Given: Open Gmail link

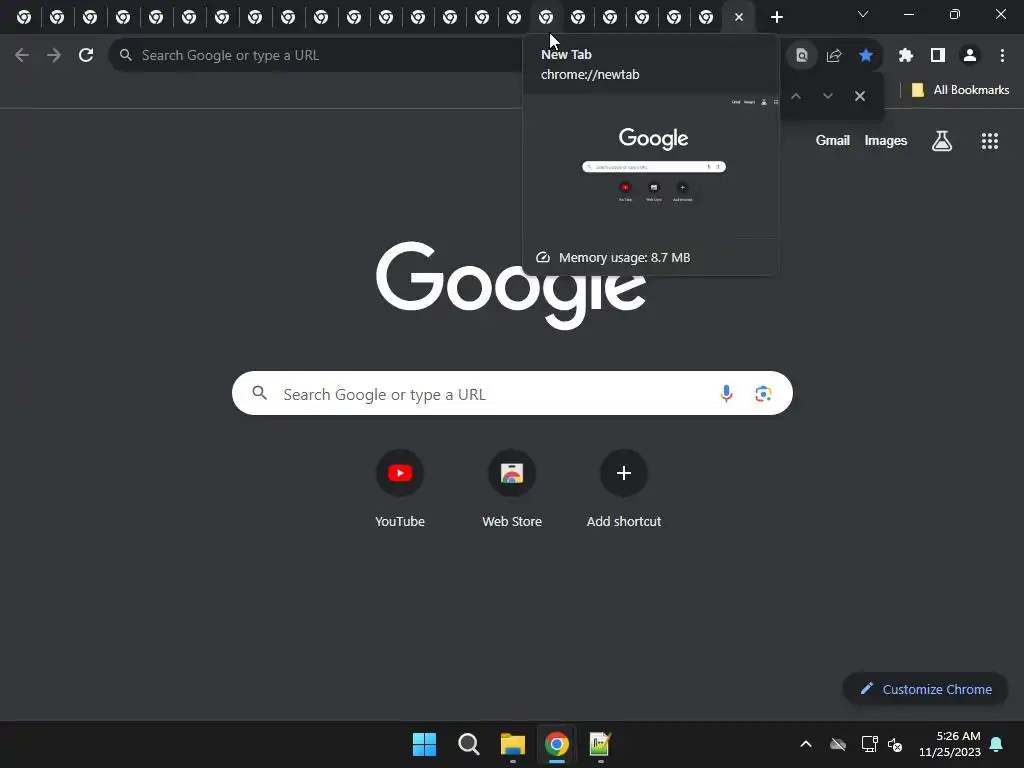Looking at the screenshot, I should (833, 140).
